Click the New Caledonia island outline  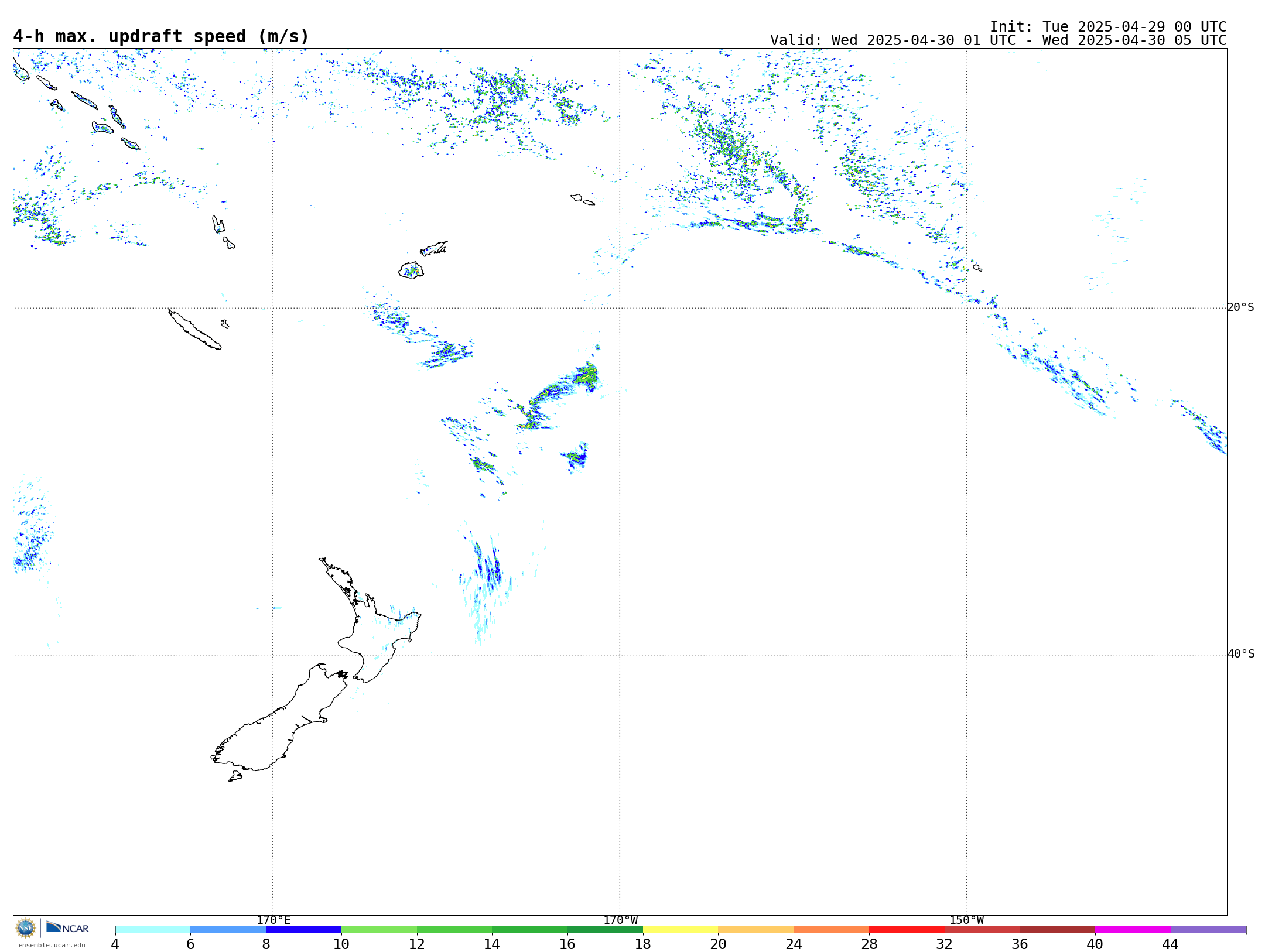point(194,330)
